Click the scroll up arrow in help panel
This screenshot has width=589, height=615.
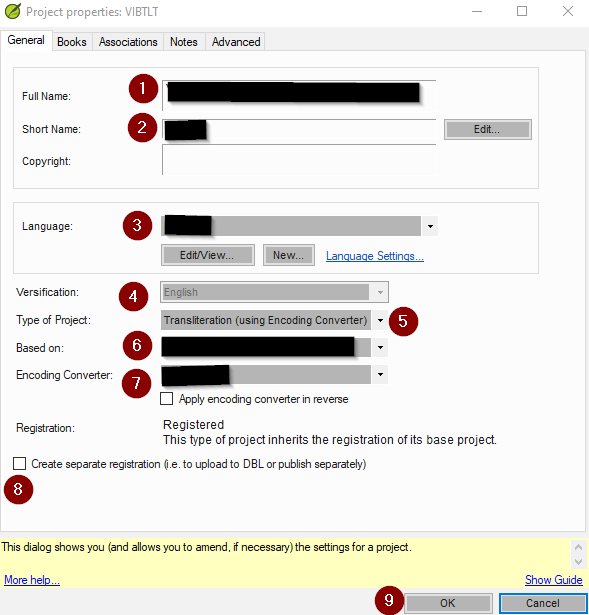click(x=578, y=546)
